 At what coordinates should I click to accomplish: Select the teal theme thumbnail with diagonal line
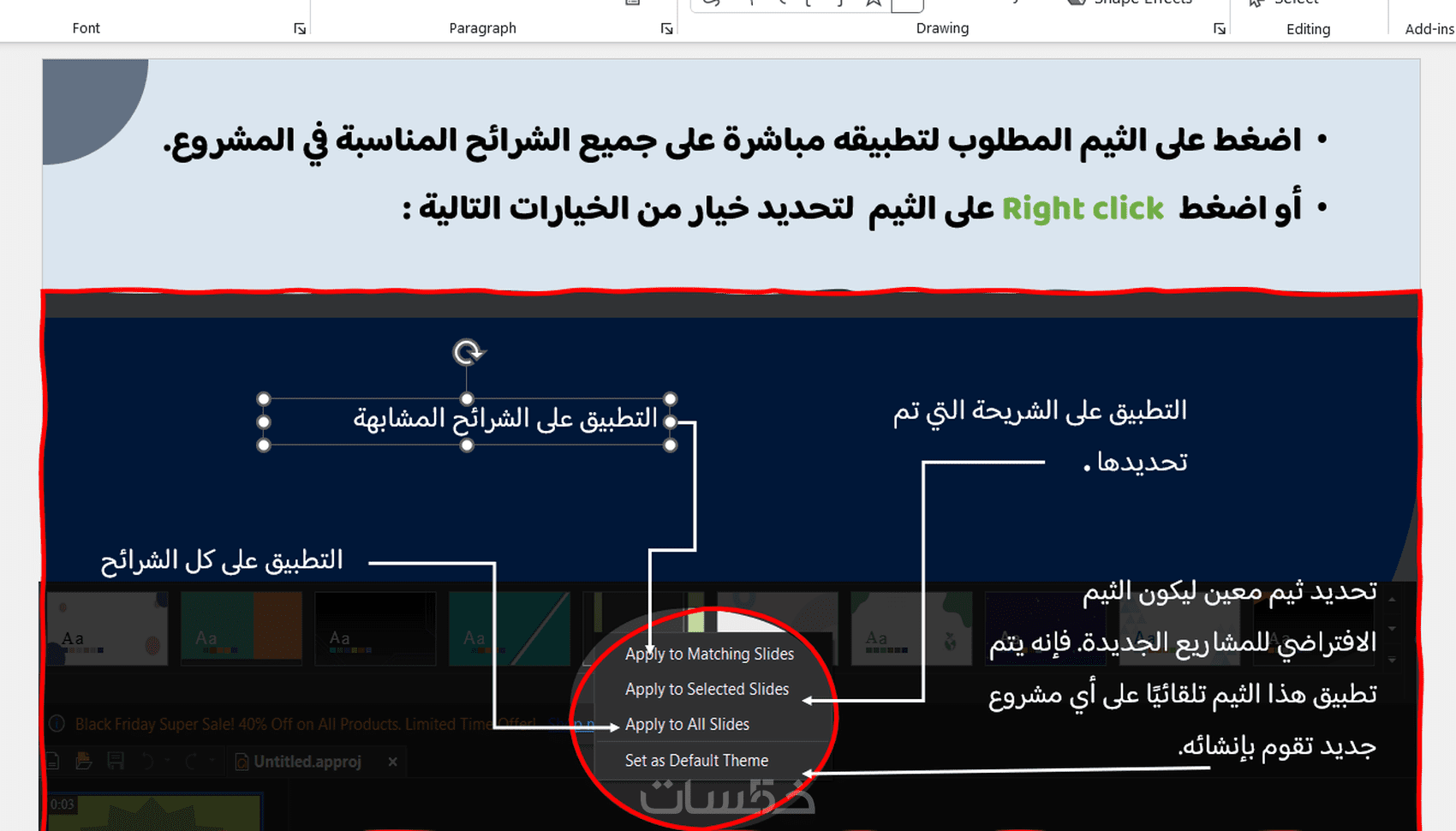click(510, 629)
